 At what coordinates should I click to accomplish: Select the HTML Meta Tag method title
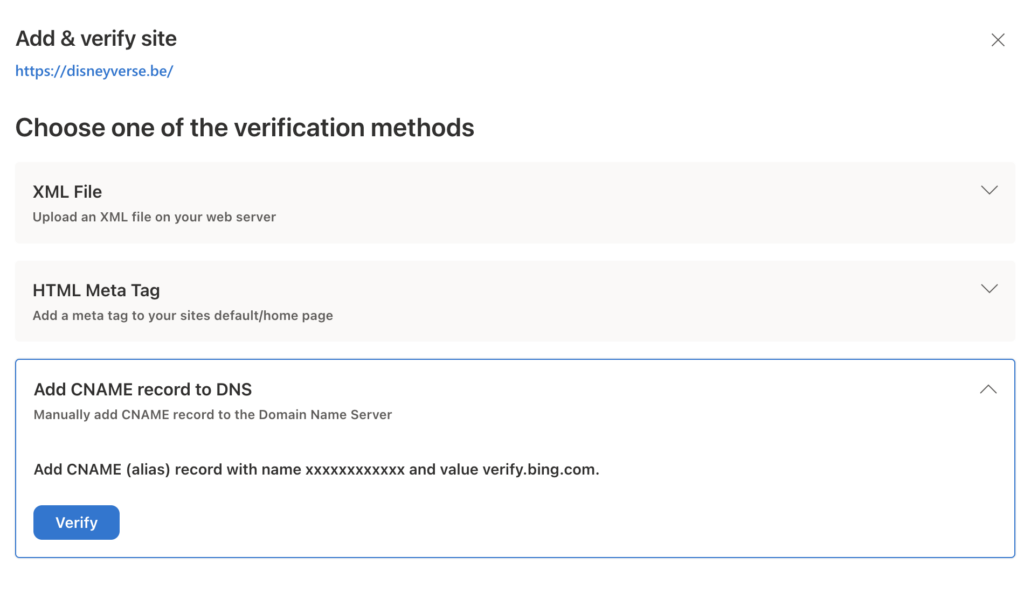pos(96,290)
